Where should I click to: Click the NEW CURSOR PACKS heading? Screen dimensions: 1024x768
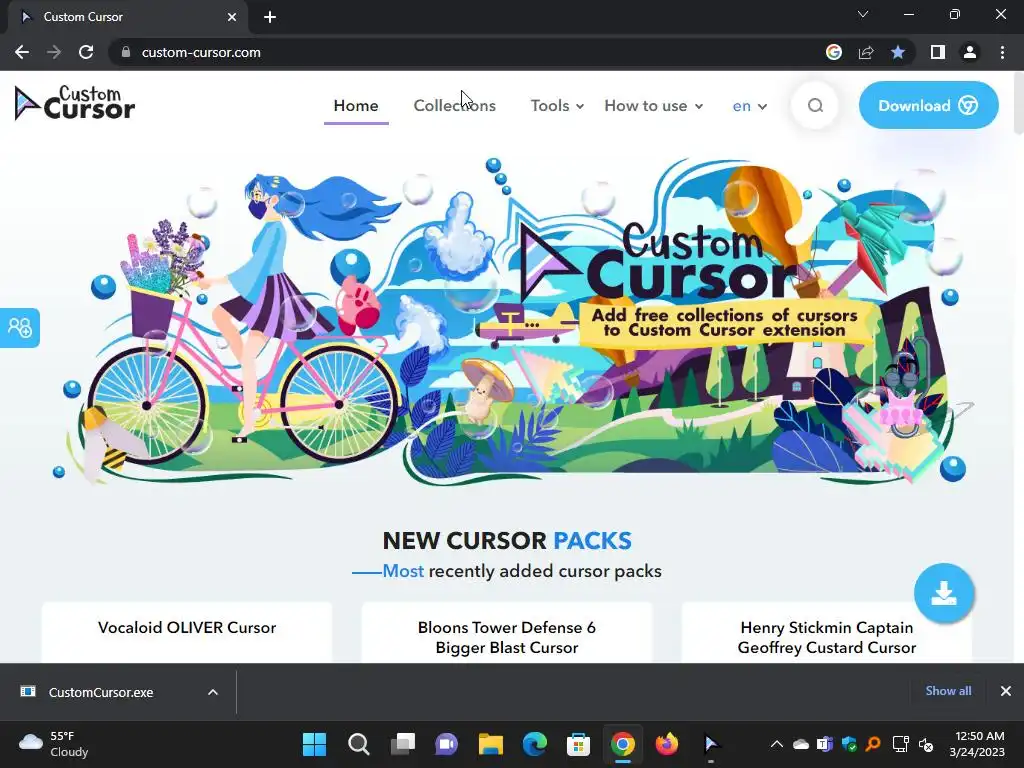tap(507, 541)
